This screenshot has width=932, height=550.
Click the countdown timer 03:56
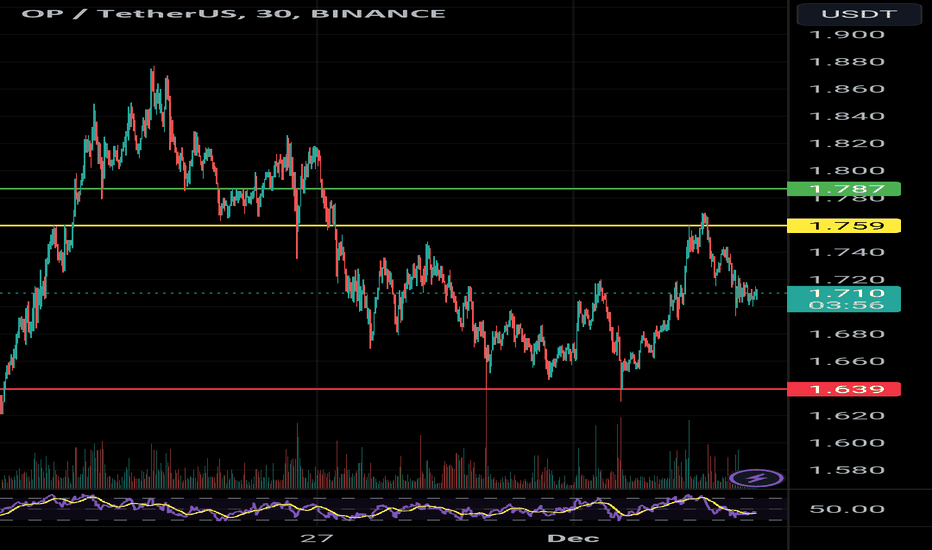coord(847,306)
